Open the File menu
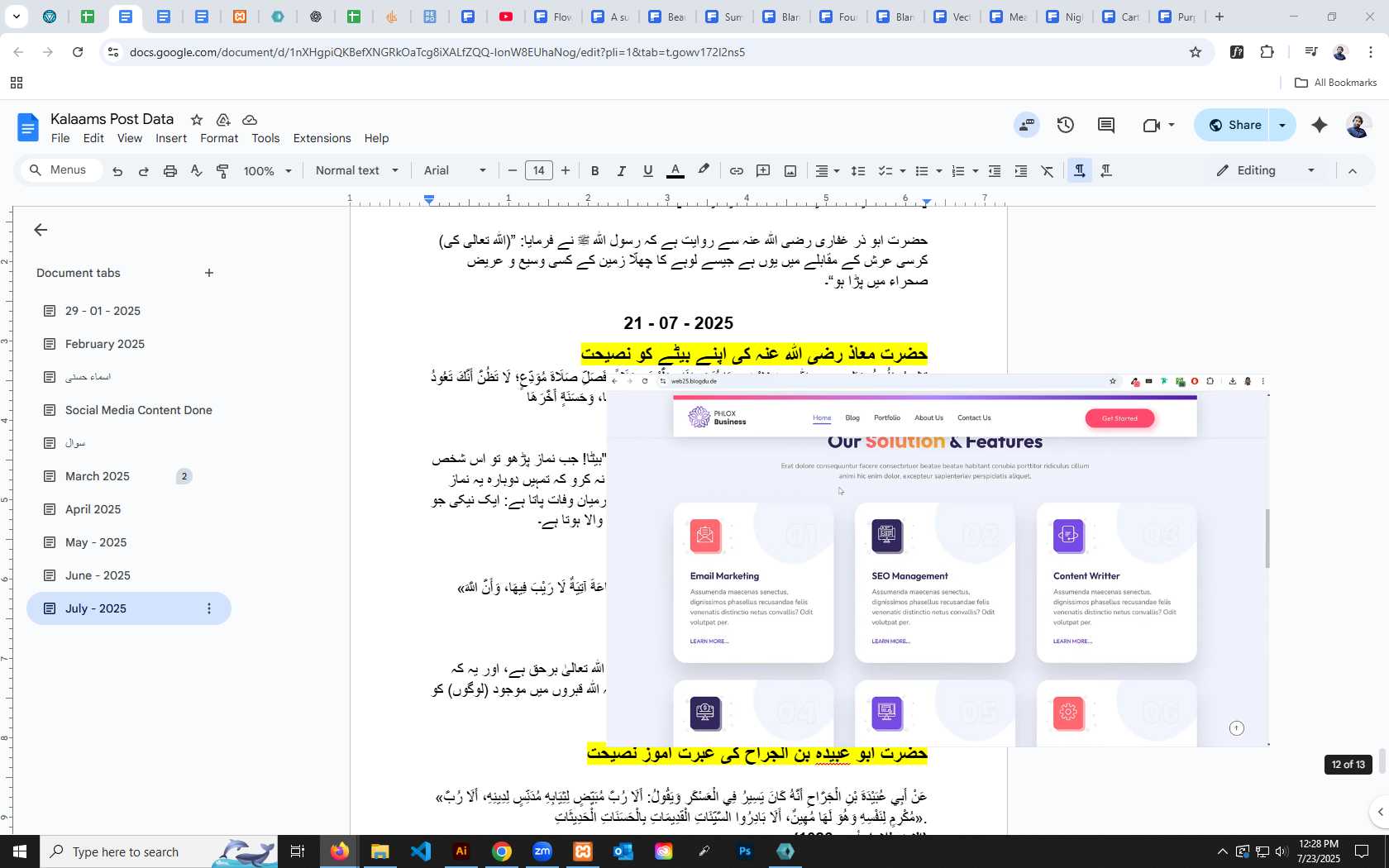 (x=60, y=138)
